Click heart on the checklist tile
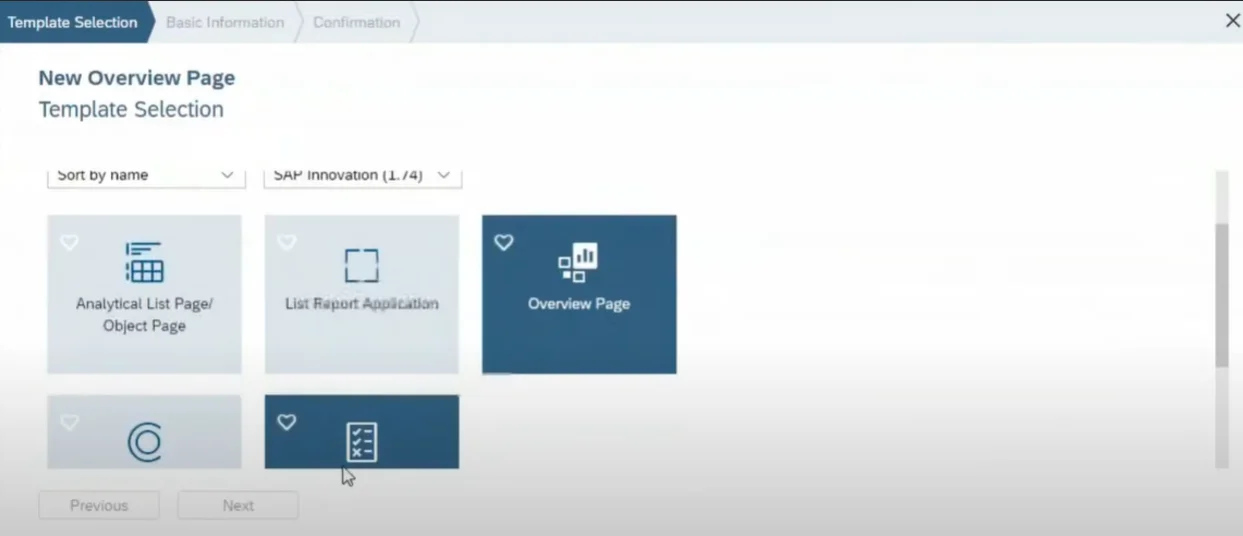 [287, 422]
